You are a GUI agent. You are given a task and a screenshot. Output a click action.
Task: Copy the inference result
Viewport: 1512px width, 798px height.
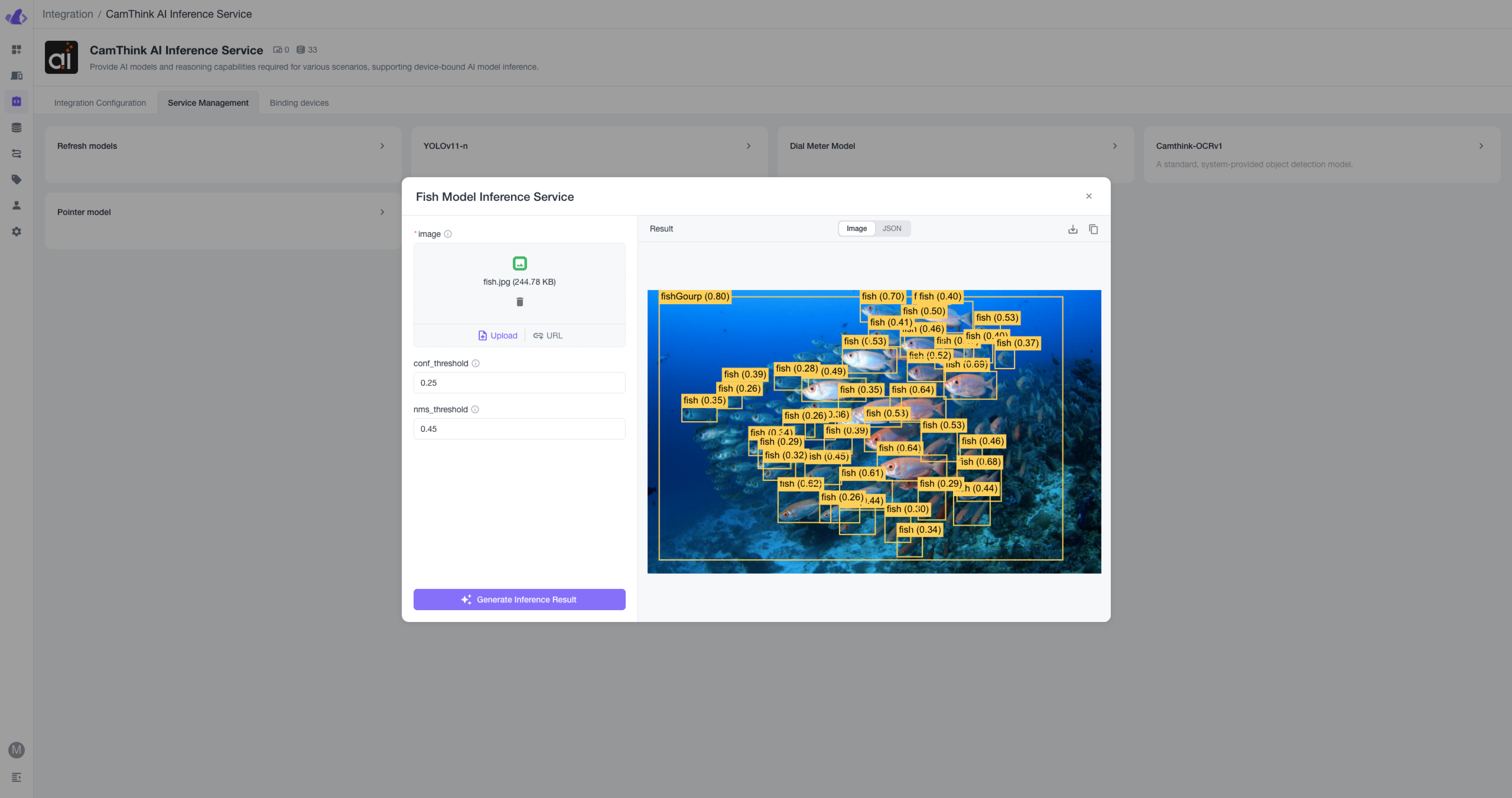[x=1093, y=229]
